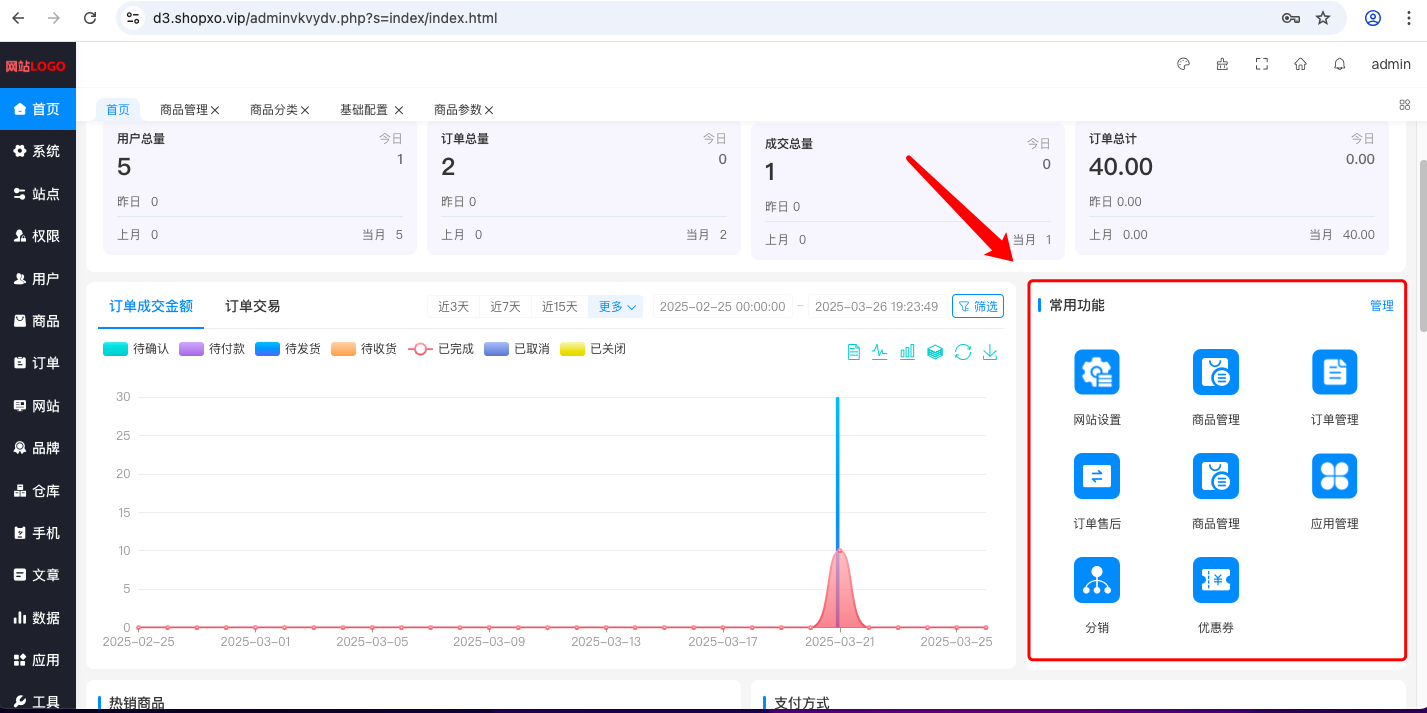
Task: Hide the 已完成 legend series
Action: click(x=441, y=349)
